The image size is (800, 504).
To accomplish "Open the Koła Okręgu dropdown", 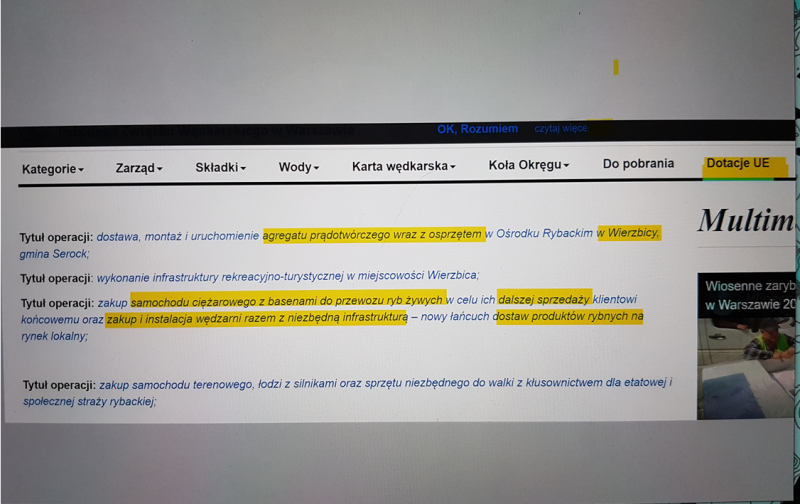I will (x=528, y=165).
